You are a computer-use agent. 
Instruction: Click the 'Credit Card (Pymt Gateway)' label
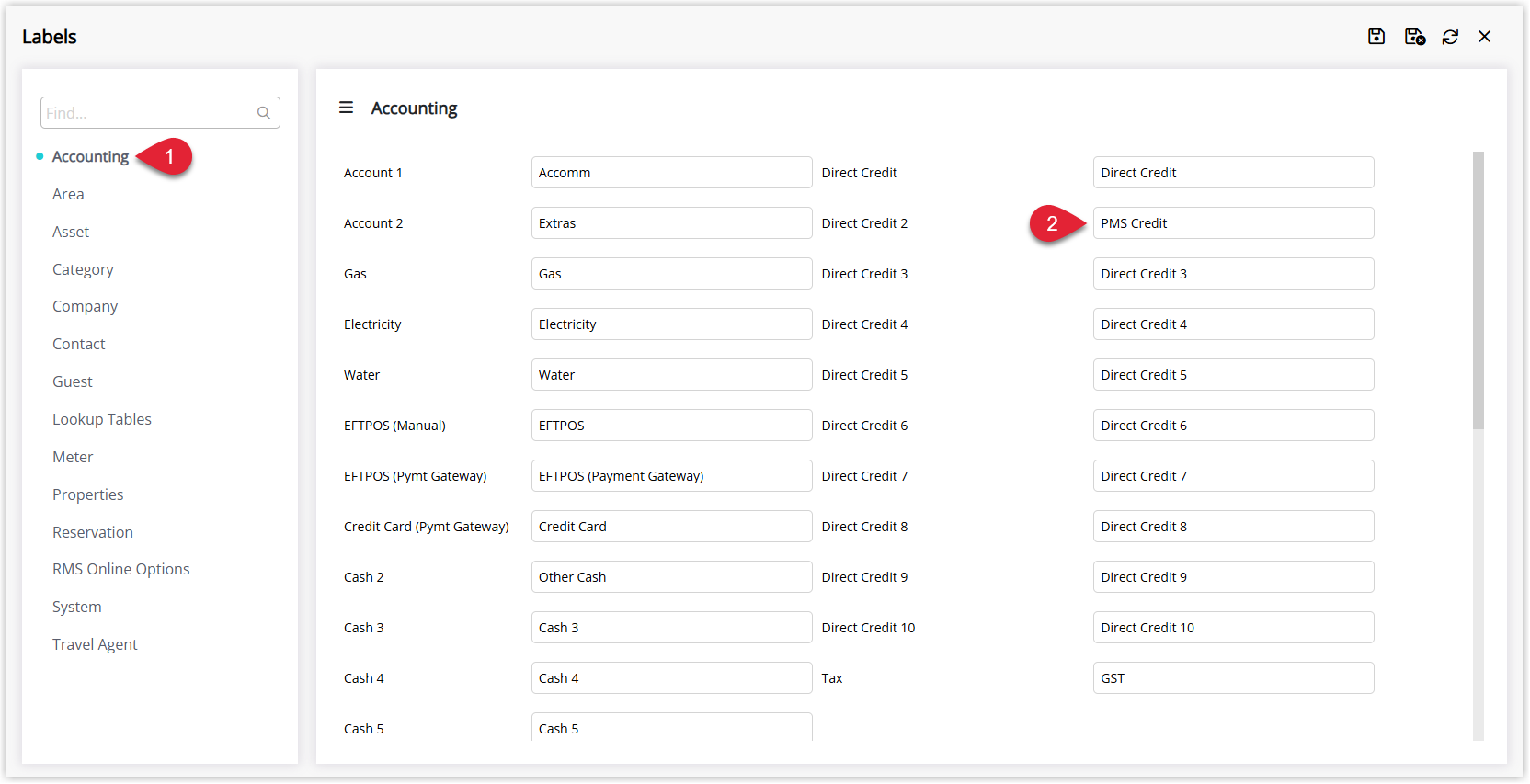[x=427, y=527]
